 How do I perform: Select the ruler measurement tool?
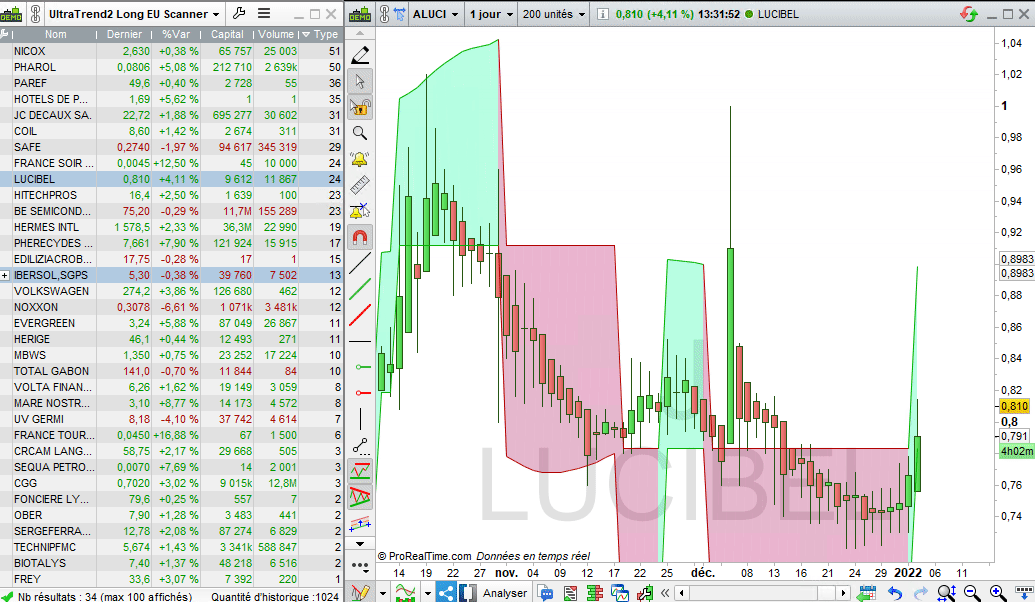[x=360, y=185]
